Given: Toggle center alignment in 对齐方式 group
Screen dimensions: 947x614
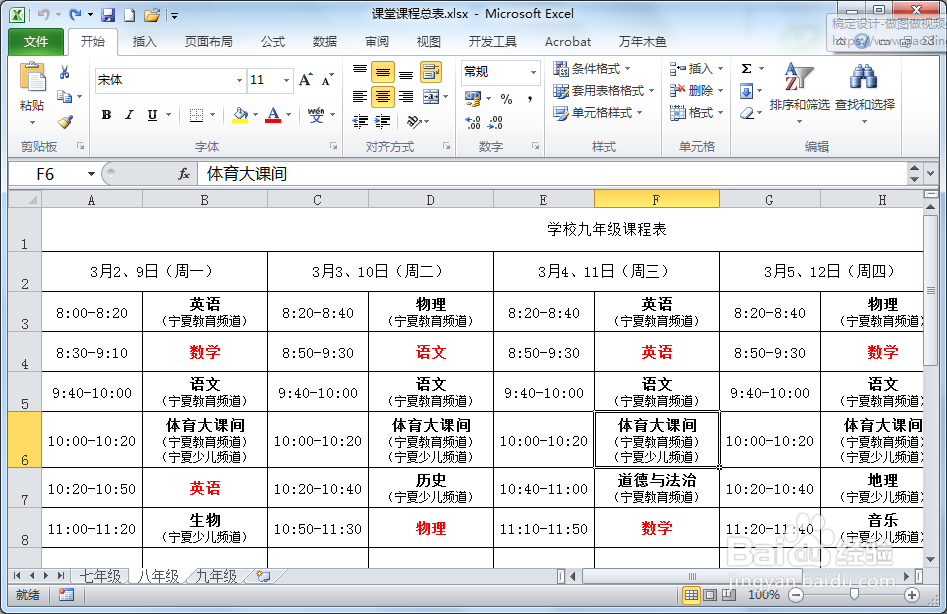Looking at the screenshot, I should [382, 94].
